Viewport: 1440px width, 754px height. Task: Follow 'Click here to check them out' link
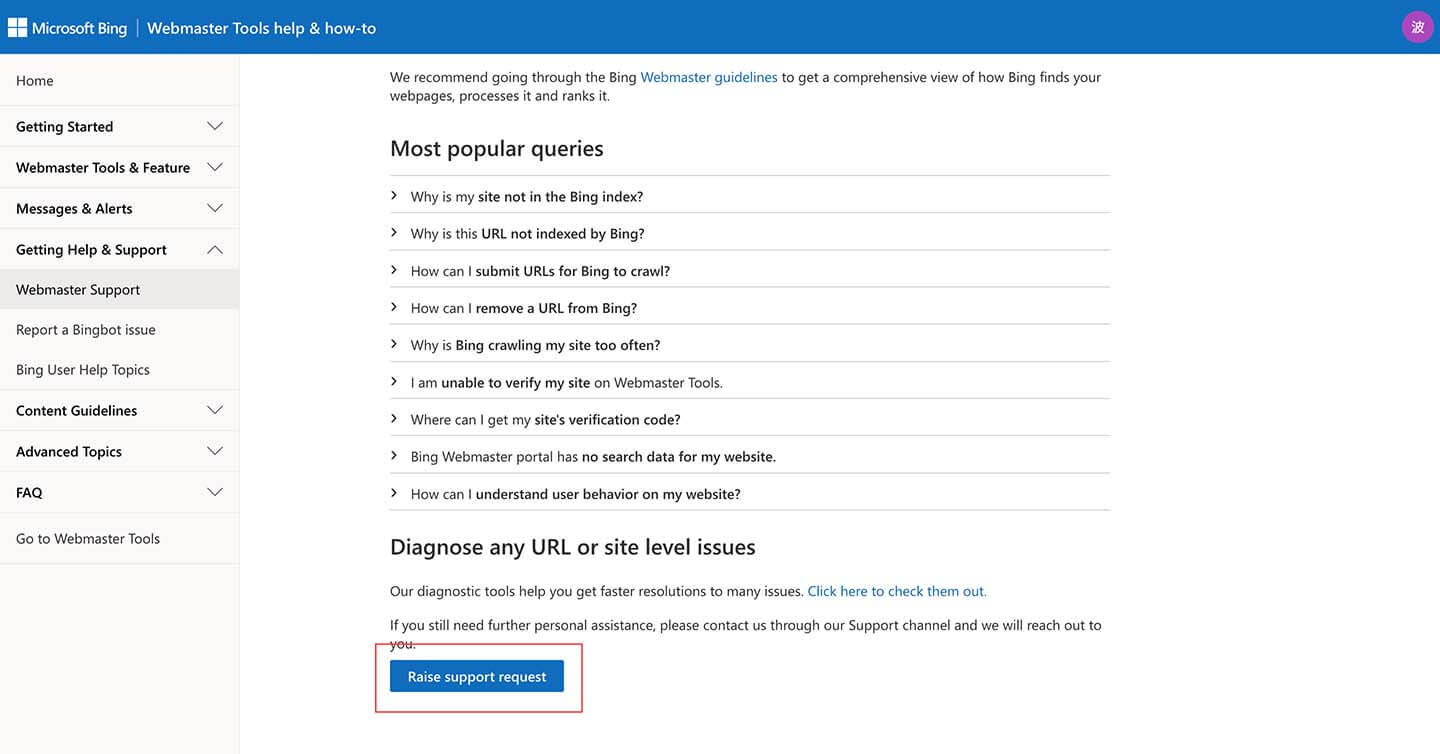coord(897,592)
